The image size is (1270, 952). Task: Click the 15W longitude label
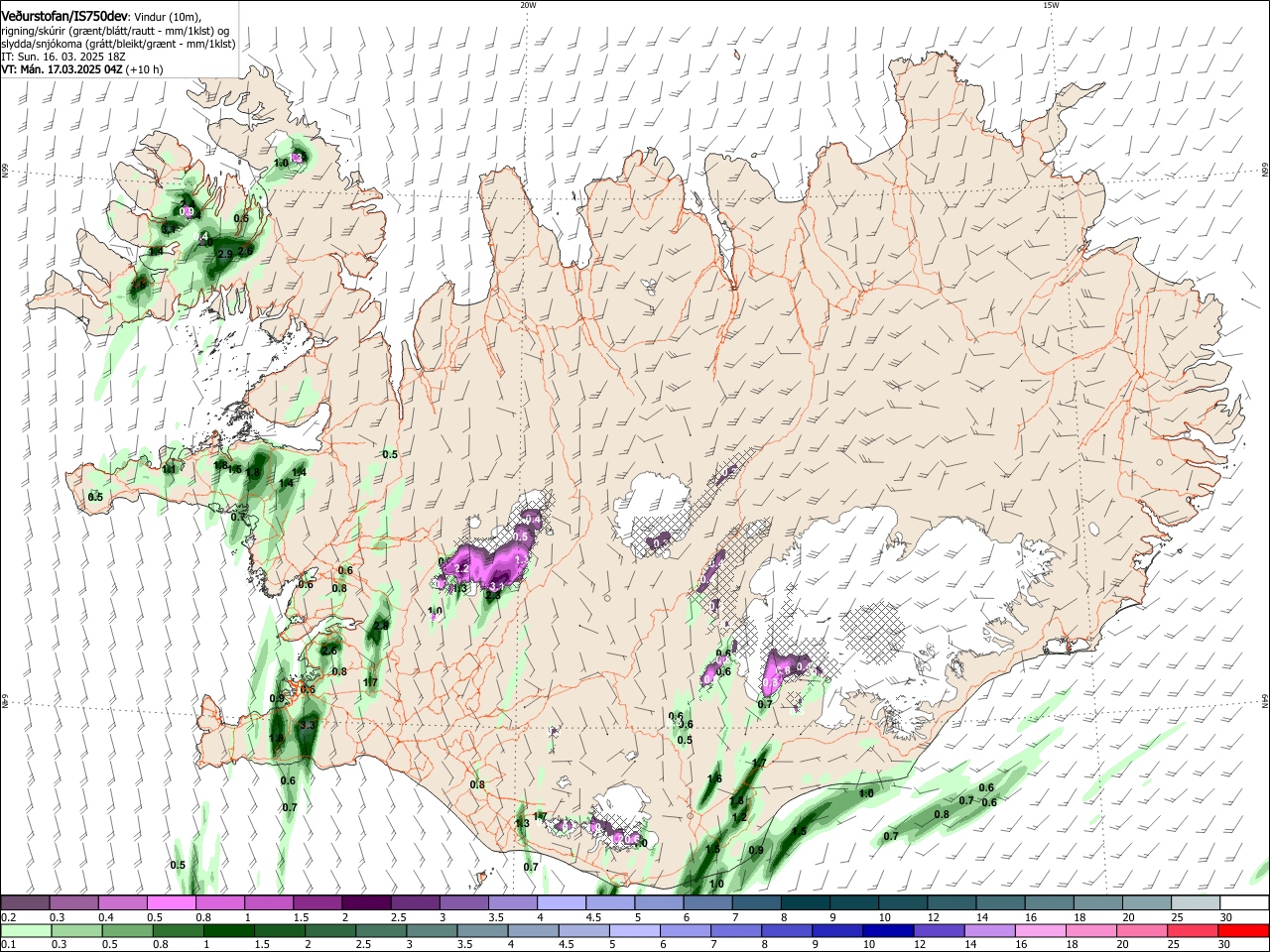tap(1051, 5)
